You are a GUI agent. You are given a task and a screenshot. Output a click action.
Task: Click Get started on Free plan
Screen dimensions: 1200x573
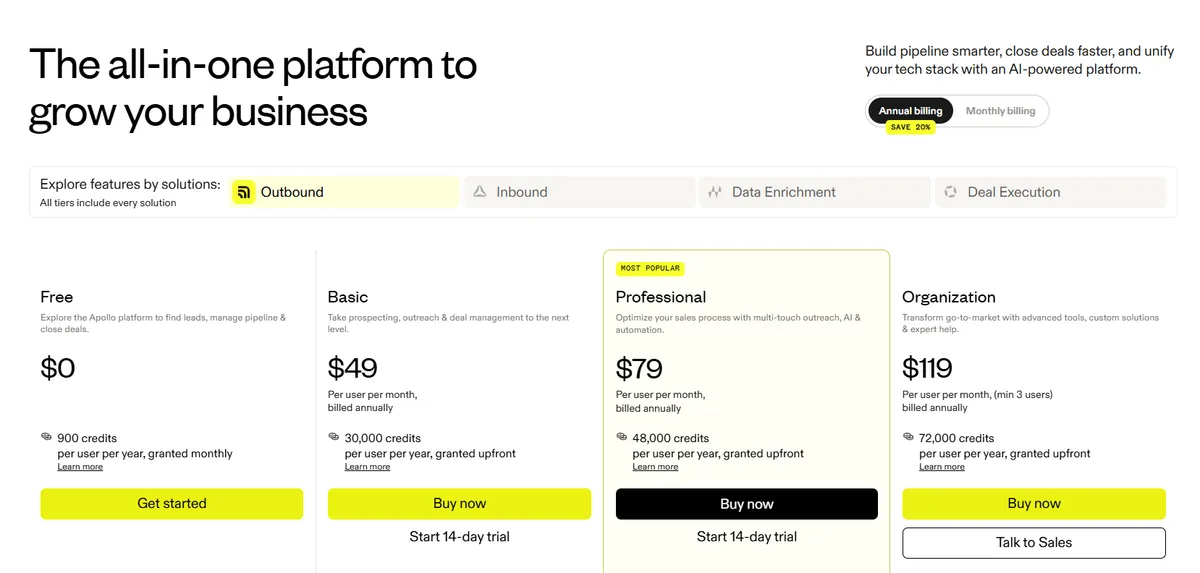point(172,504)
